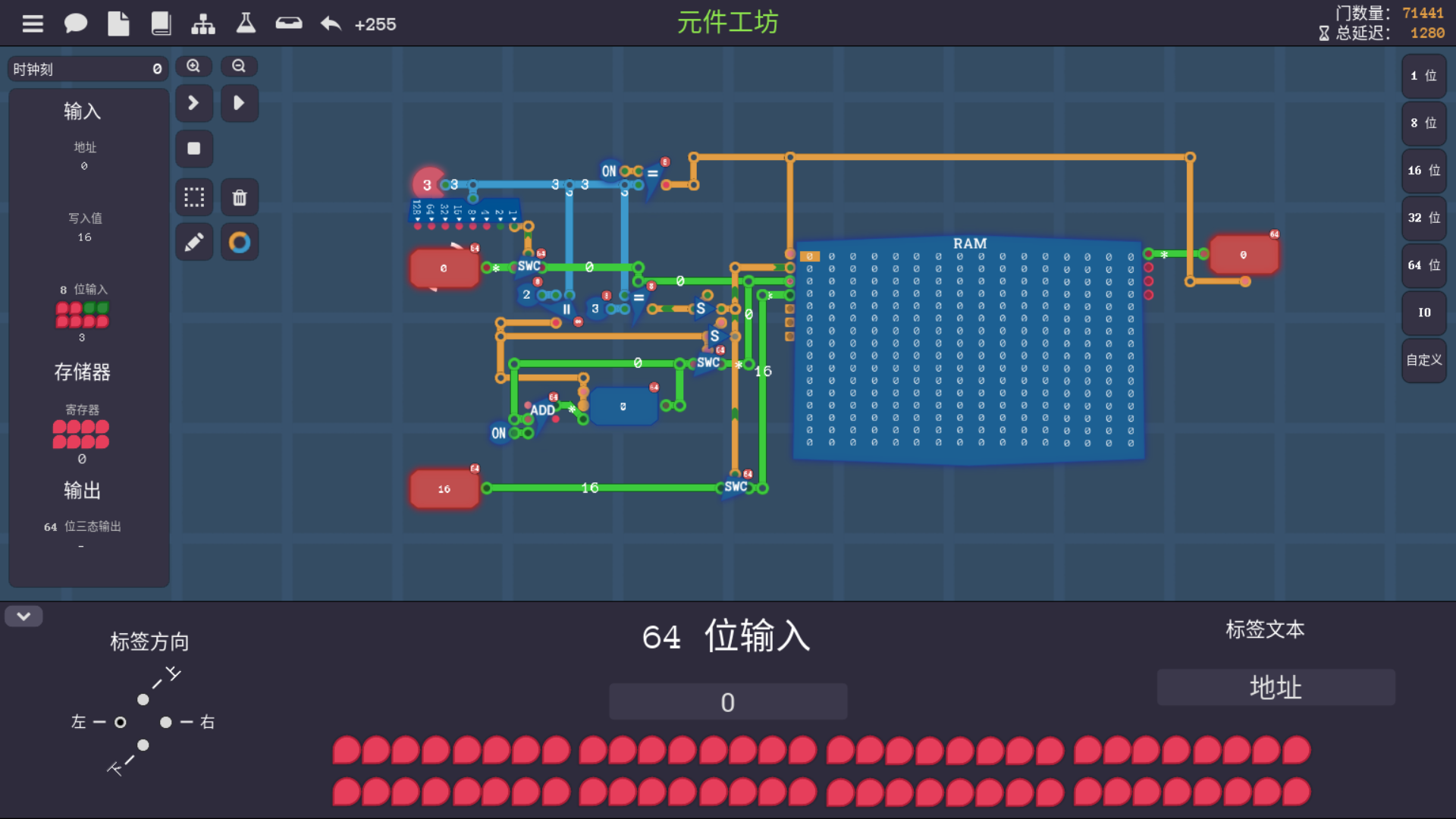Toggle the last bit in top row
The height and width of the screenshot is (819, 1456).
point(1296,750)
